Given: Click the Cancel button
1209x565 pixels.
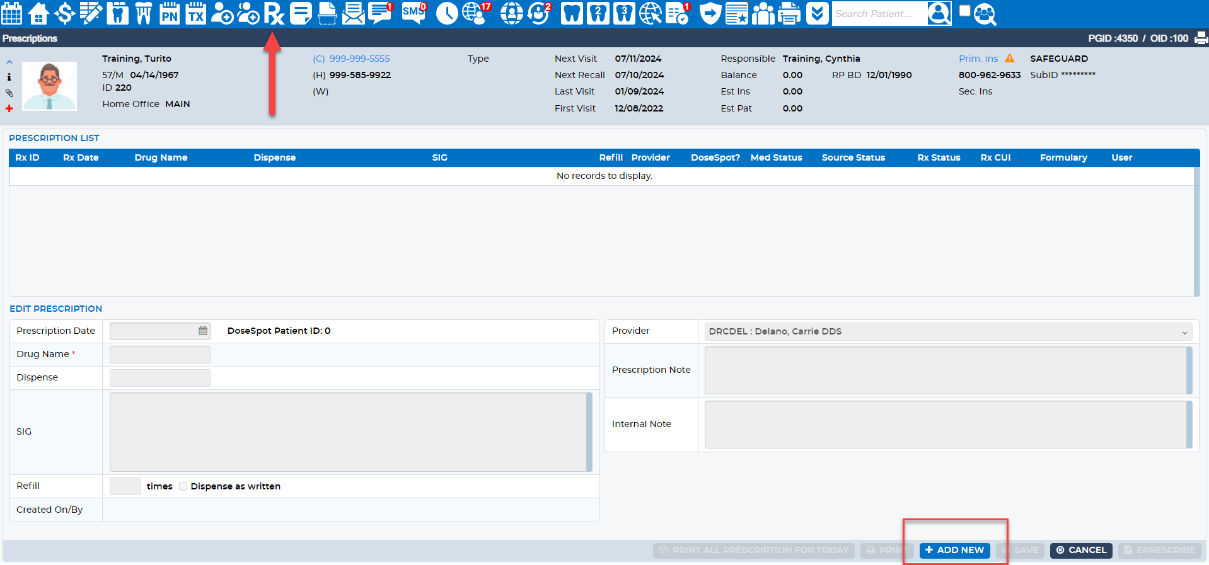Looking at the screenshot, I should coord(1081,550).
